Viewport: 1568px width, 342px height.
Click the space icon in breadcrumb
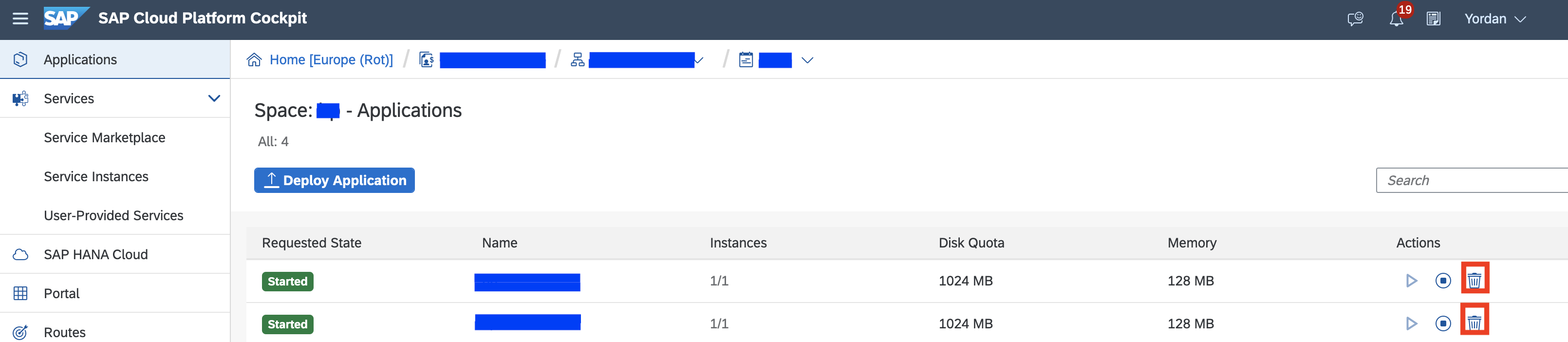[746, 59]
